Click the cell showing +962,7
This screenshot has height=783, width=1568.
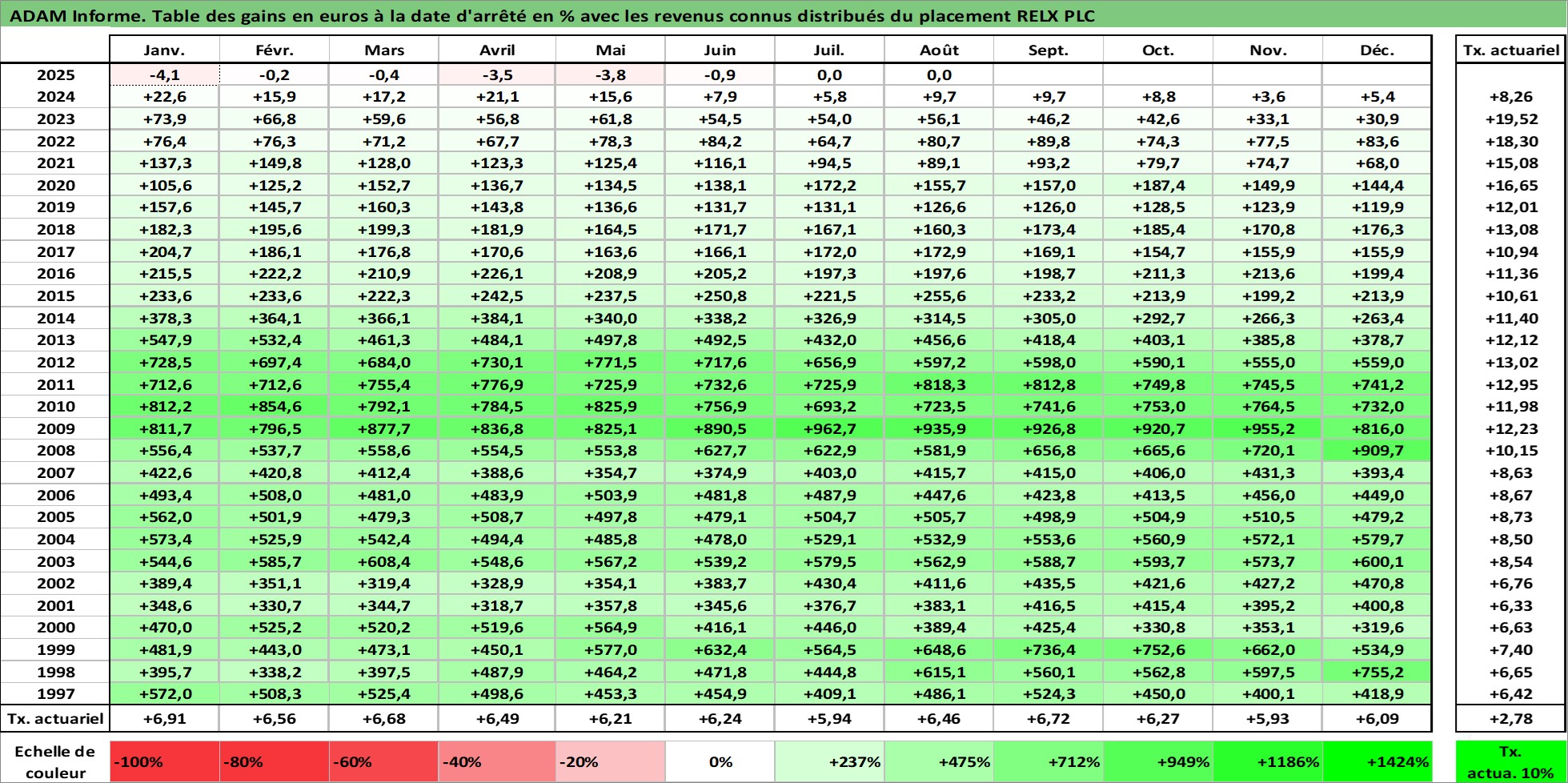(829, 428)
